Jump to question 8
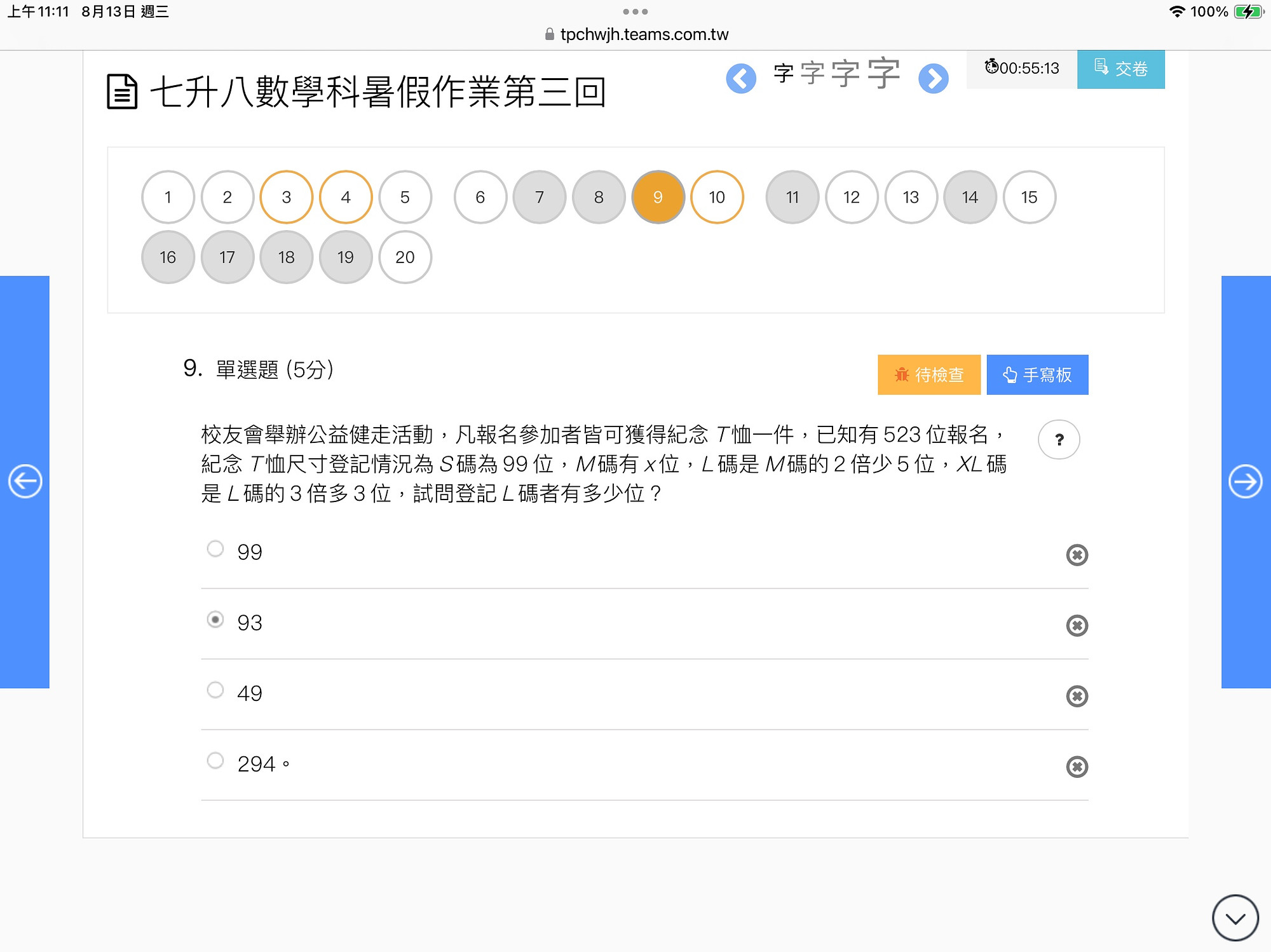This screenshot has height=952, width=1271. point(599,197)
